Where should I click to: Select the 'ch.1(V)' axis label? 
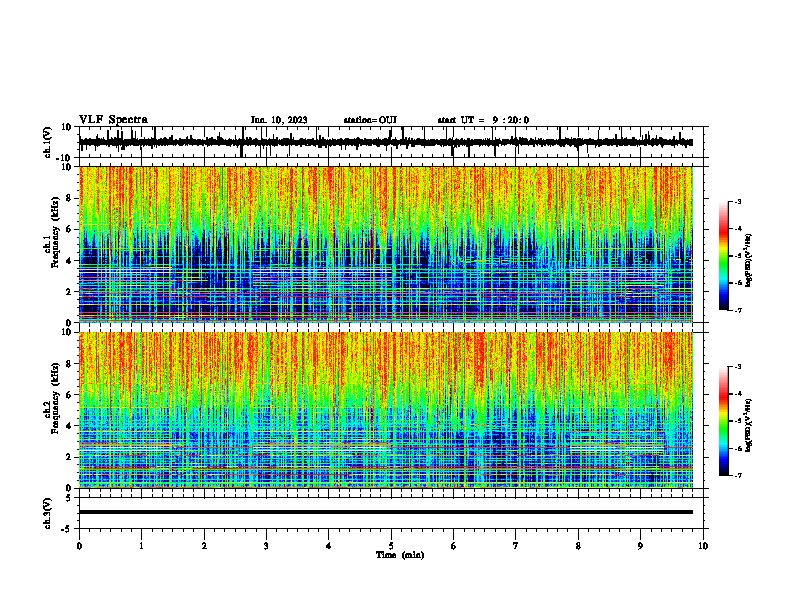click(x=47, y=142)
